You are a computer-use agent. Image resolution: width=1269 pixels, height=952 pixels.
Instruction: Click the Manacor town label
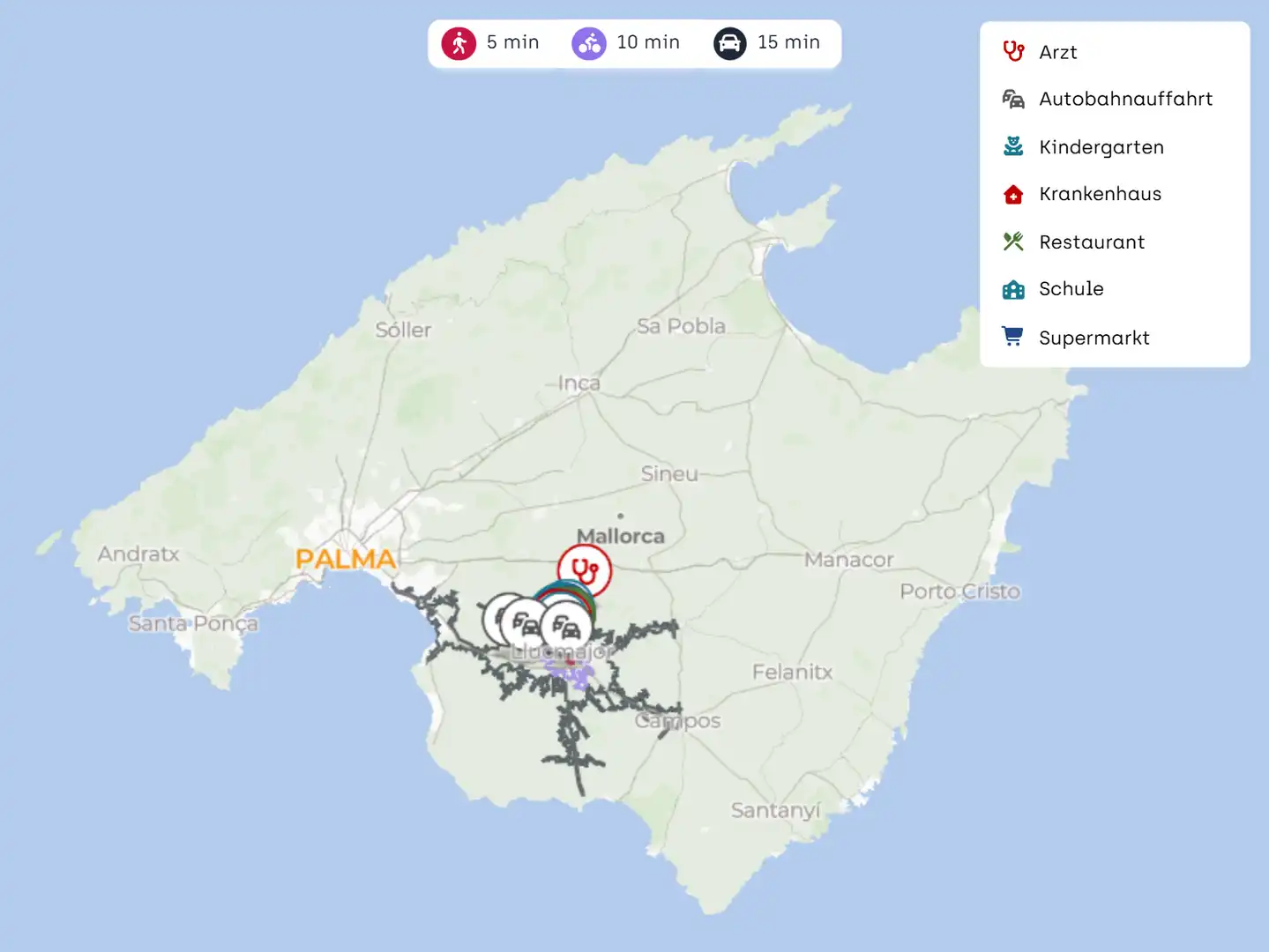click(x=848, y=560)
